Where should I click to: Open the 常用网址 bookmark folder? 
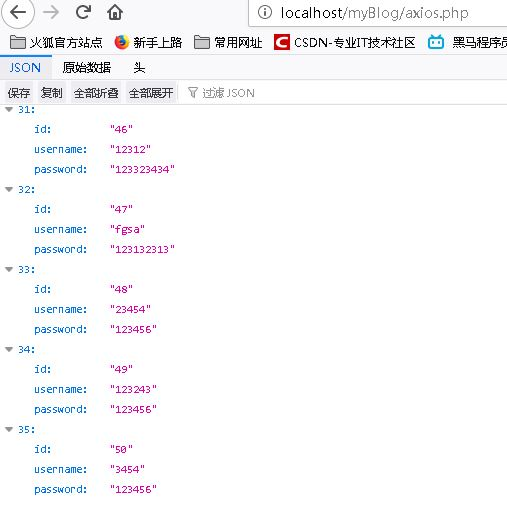click(228, 43)
